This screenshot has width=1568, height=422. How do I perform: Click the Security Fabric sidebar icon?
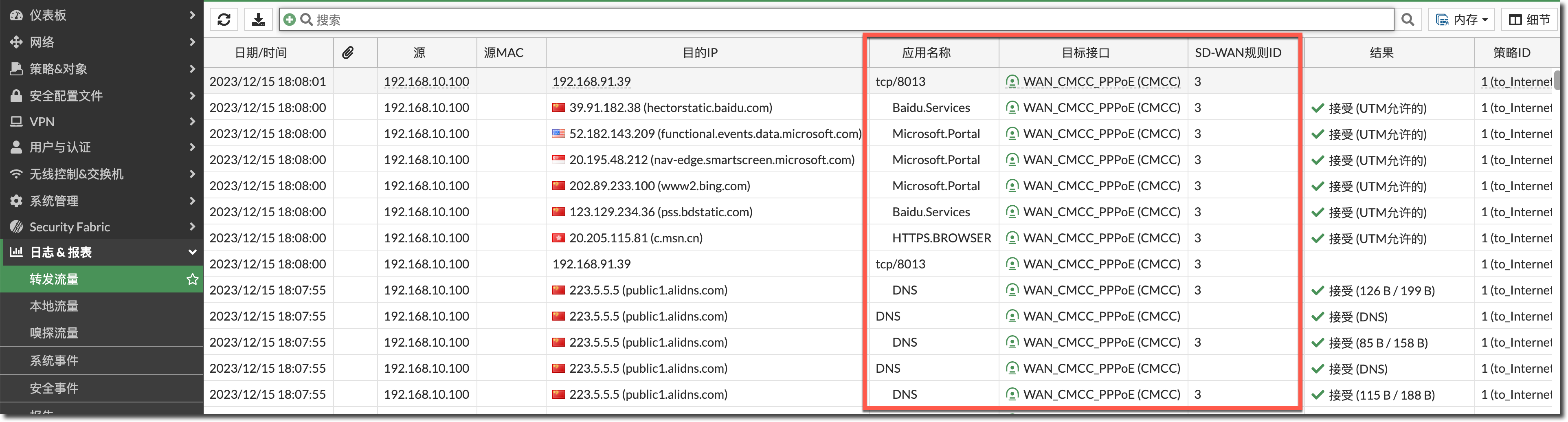[16, 227]
